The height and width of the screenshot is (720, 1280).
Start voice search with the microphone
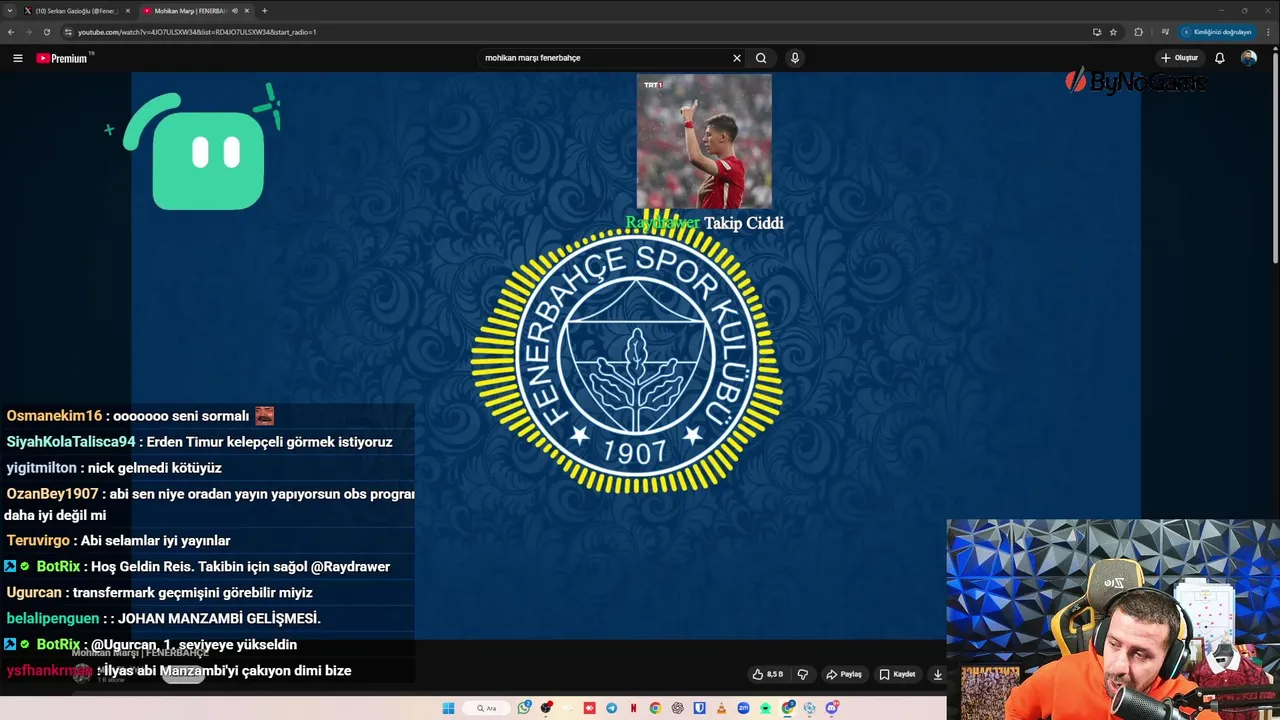795,58
